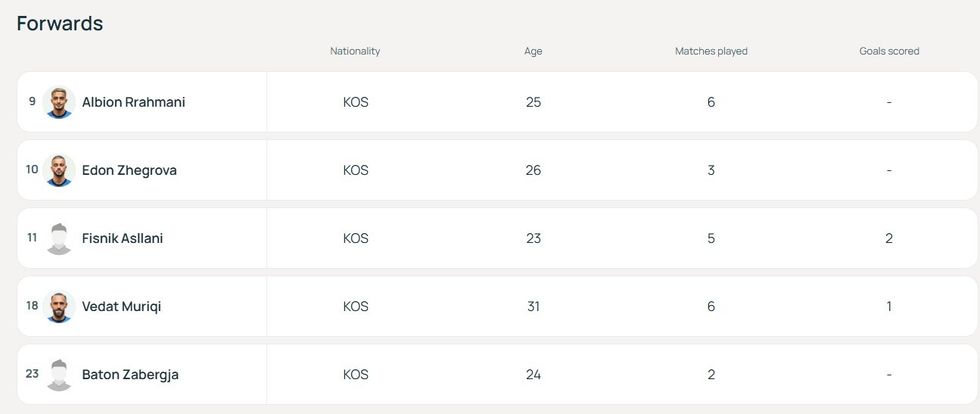
Task: Click the Age column header
Action: click(533, 51)
